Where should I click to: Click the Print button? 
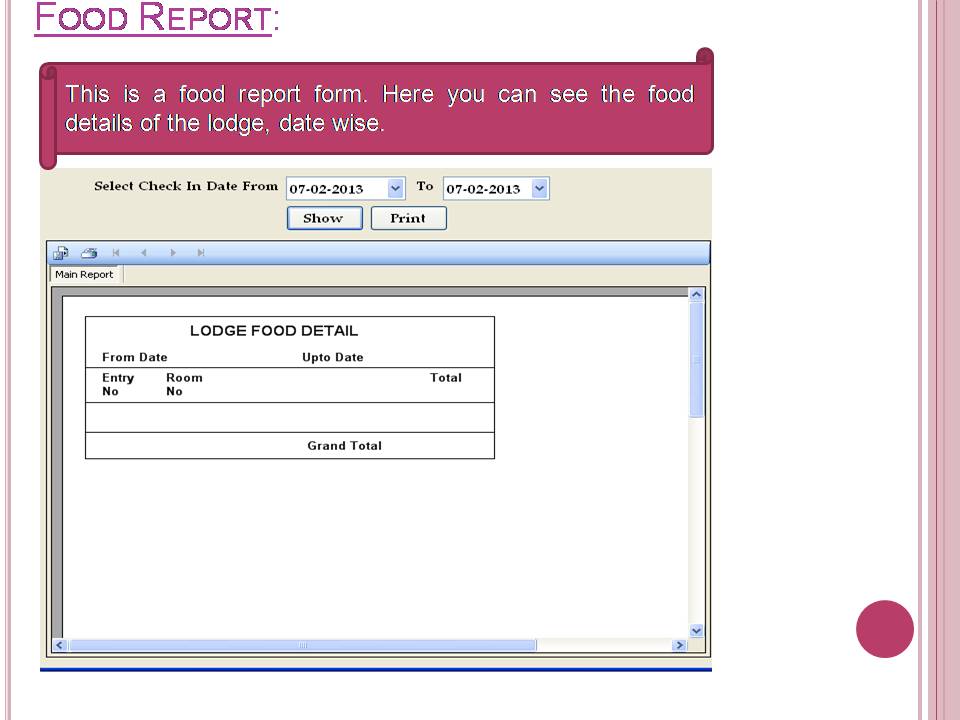tap(408, 219)
